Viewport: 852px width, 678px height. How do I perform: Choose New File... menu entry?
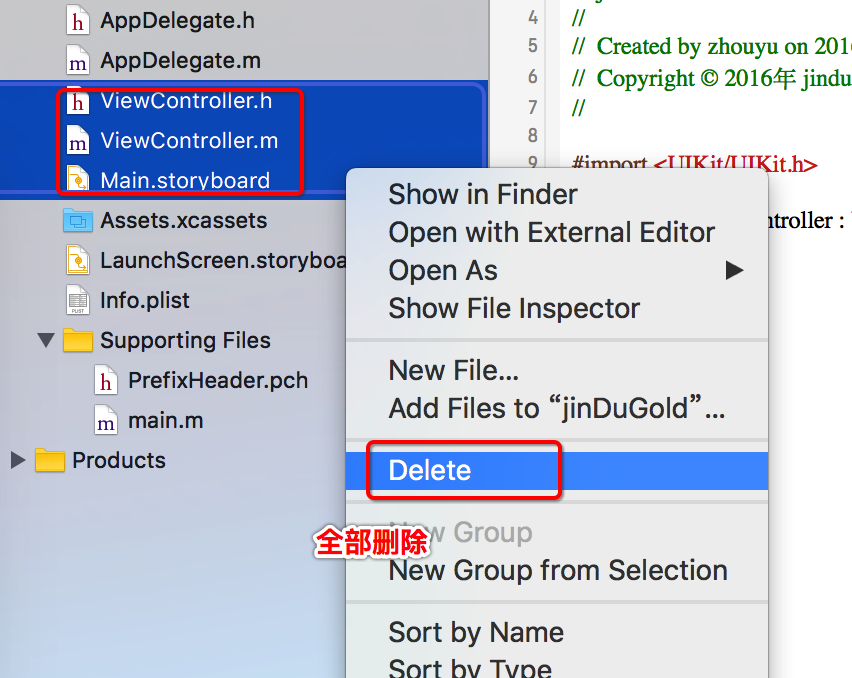[x=453, y=371]
